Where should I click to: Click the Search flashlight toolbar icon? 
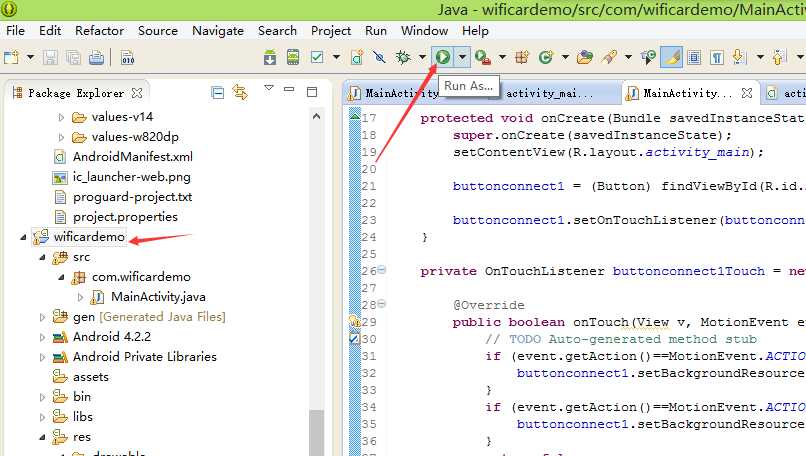[x=609, y=57]
